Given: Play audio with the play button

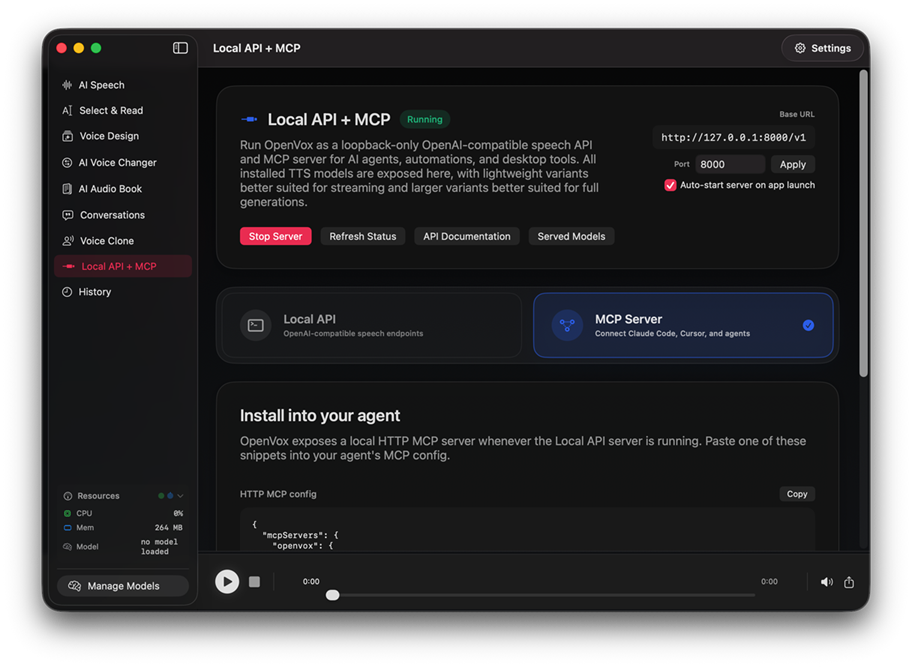Looking at the screenshot, I should (x=227, y=582).
